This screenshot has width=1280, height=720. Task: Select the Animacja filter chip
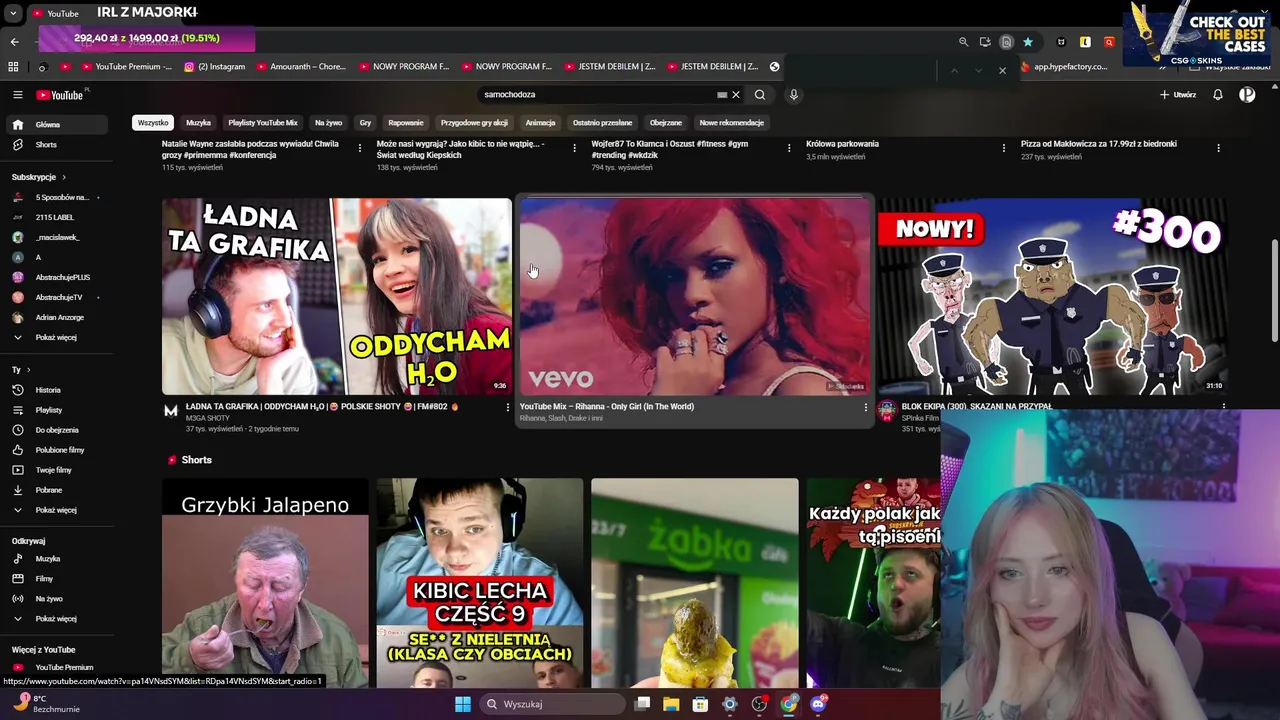[540, 123]
